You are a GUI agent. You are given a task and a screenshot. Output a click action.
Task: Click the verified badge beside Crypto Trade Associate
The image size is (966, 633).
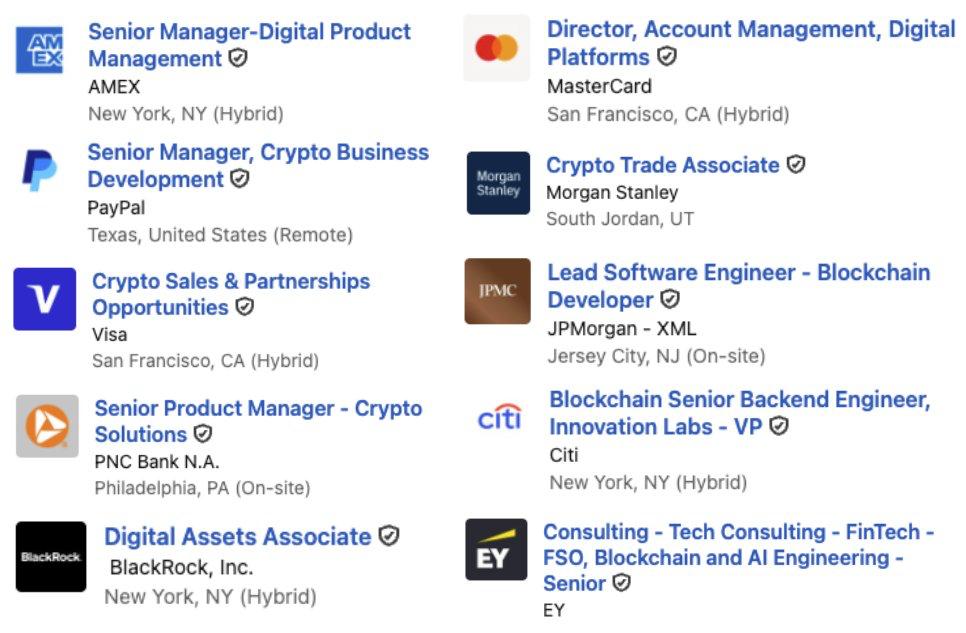795,164
